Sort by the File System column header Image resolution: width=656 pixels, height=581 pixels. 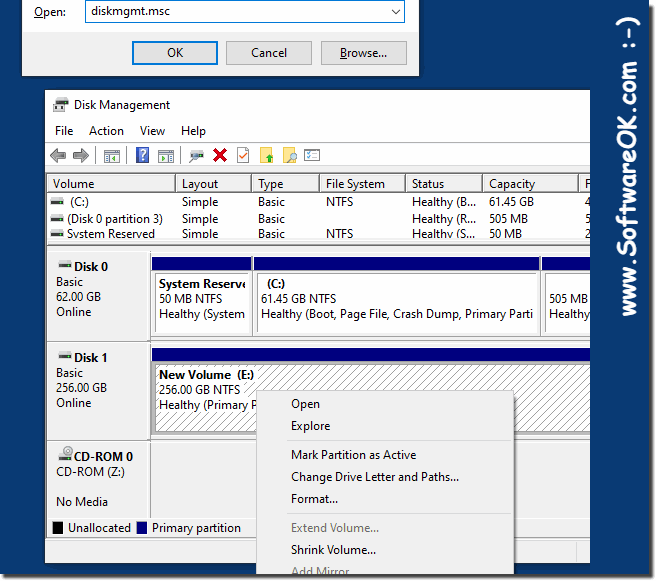coord(362,184)
